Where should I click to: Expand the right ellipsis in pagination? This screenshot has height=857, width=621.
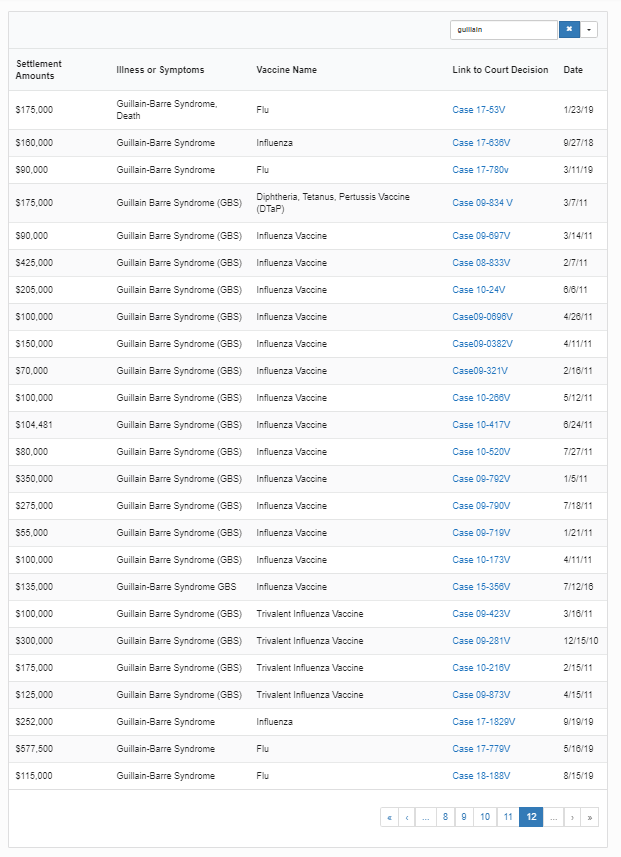pyautogui.click(x=553, y=817)
